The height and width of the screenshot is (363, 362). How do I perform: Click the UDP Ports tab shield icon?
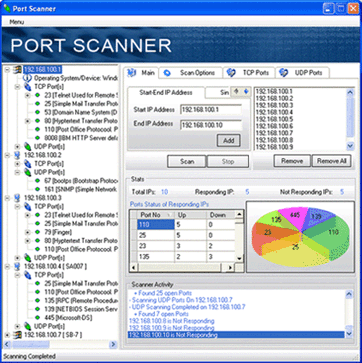(x=284, y=73)
